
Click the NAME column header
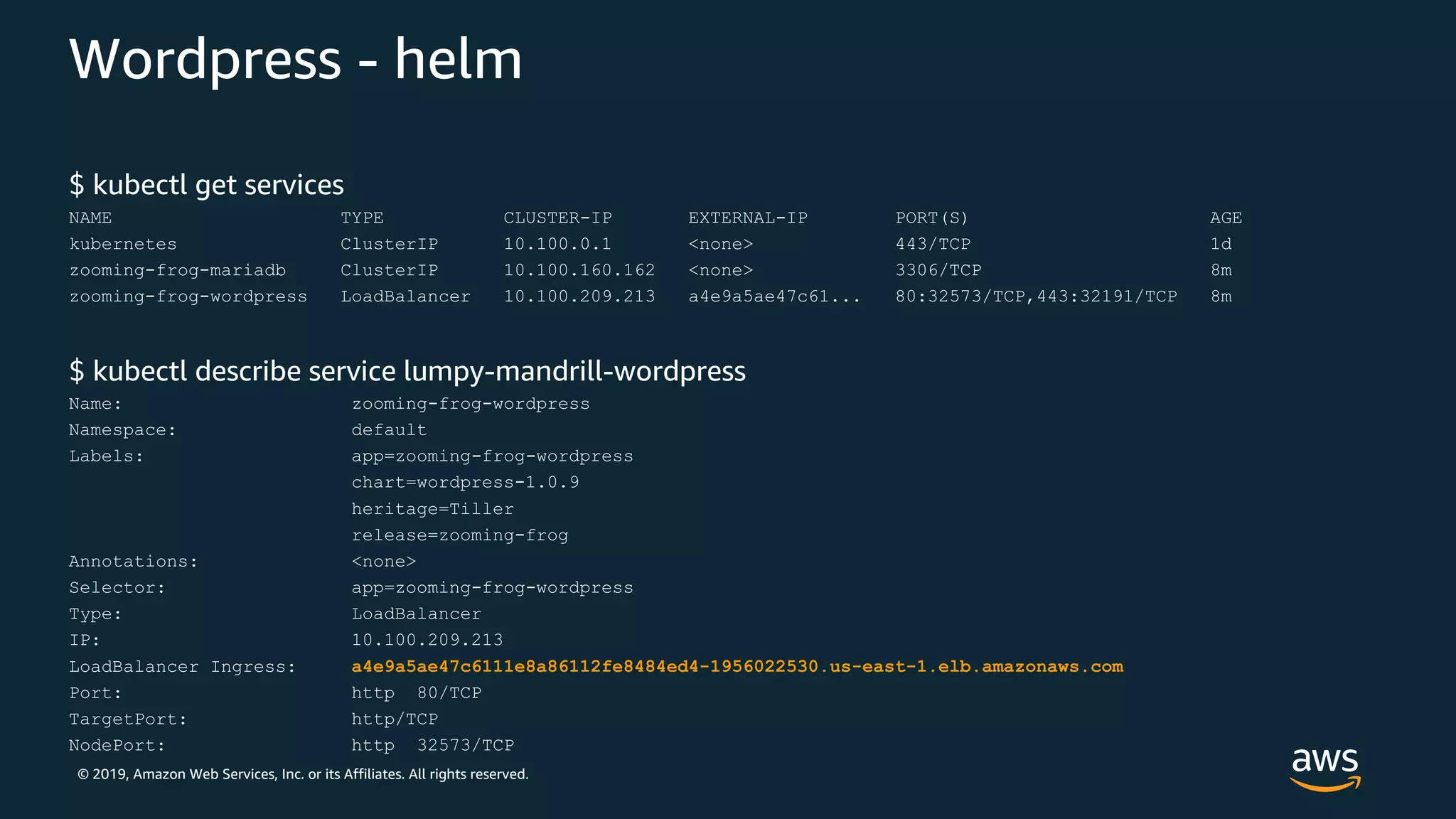(90, 218)
